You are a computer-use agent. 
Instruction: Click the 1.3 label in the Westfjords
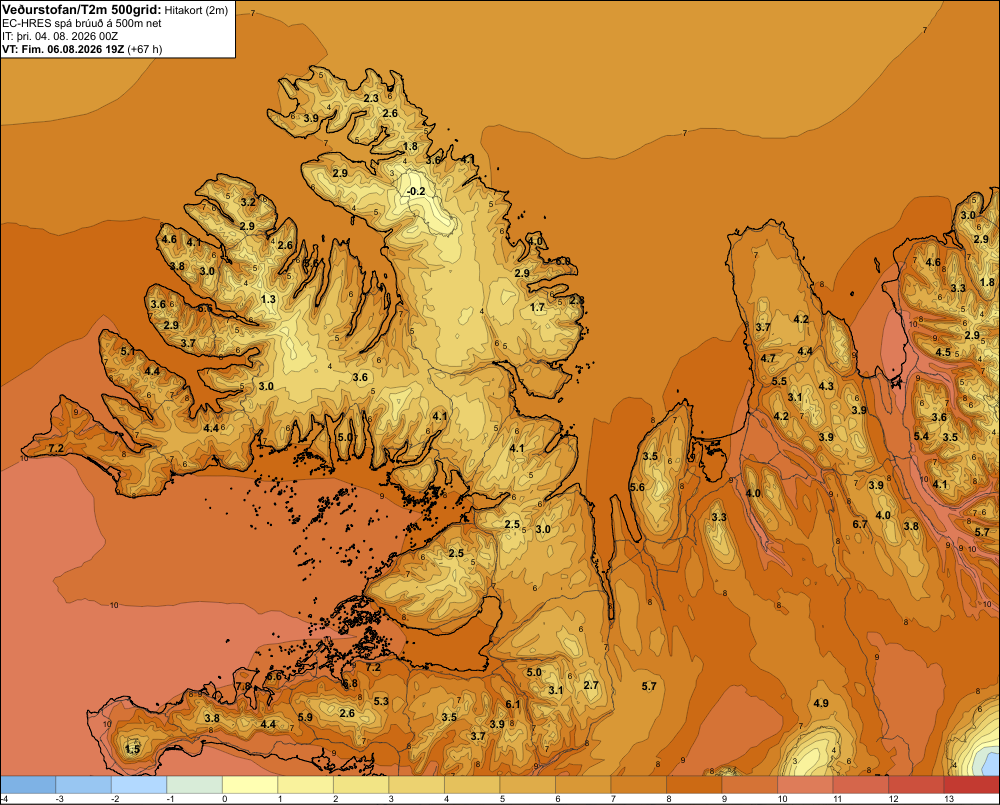click(268, 299)
